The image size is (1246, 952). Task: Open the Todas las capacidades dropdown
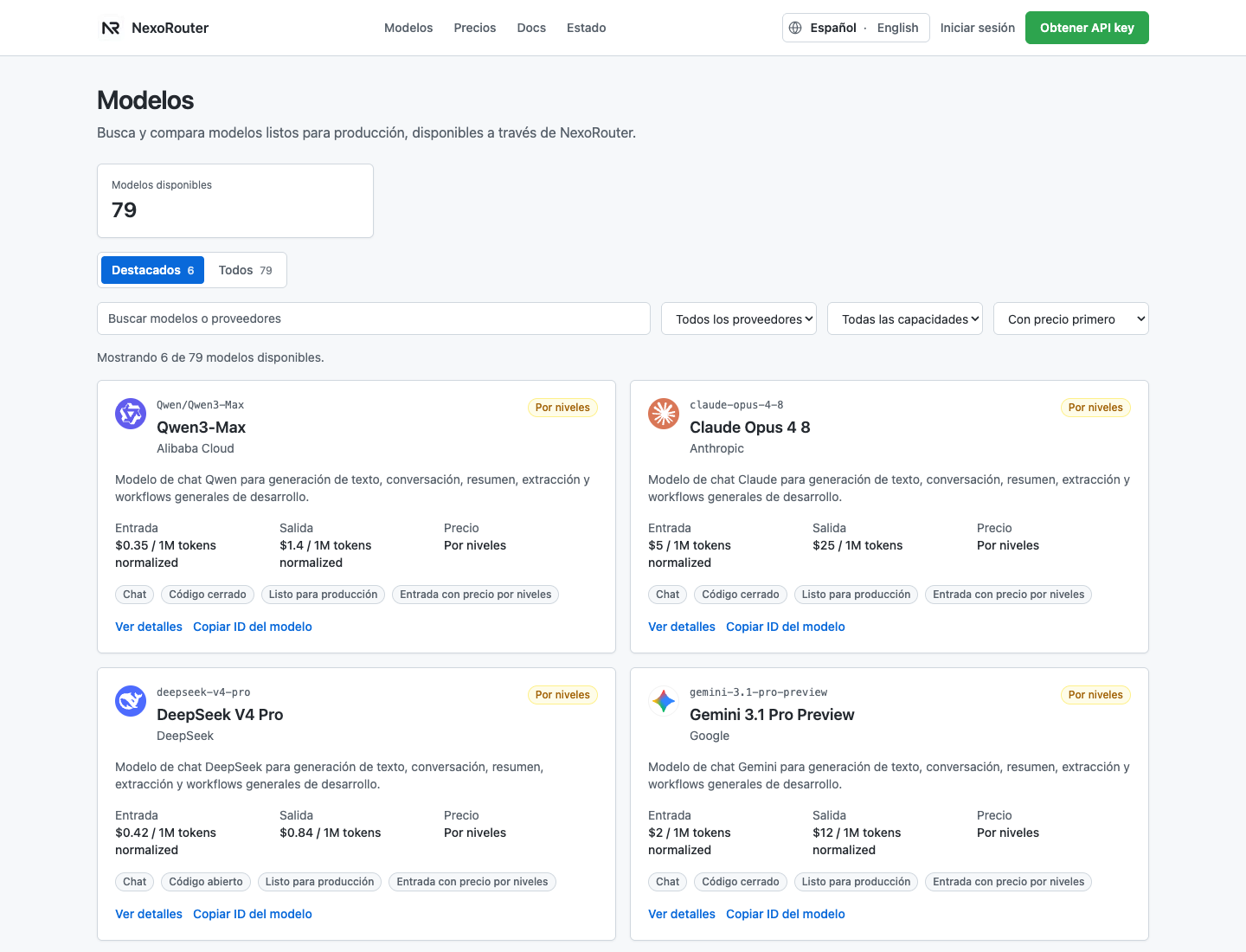point(905,318)
